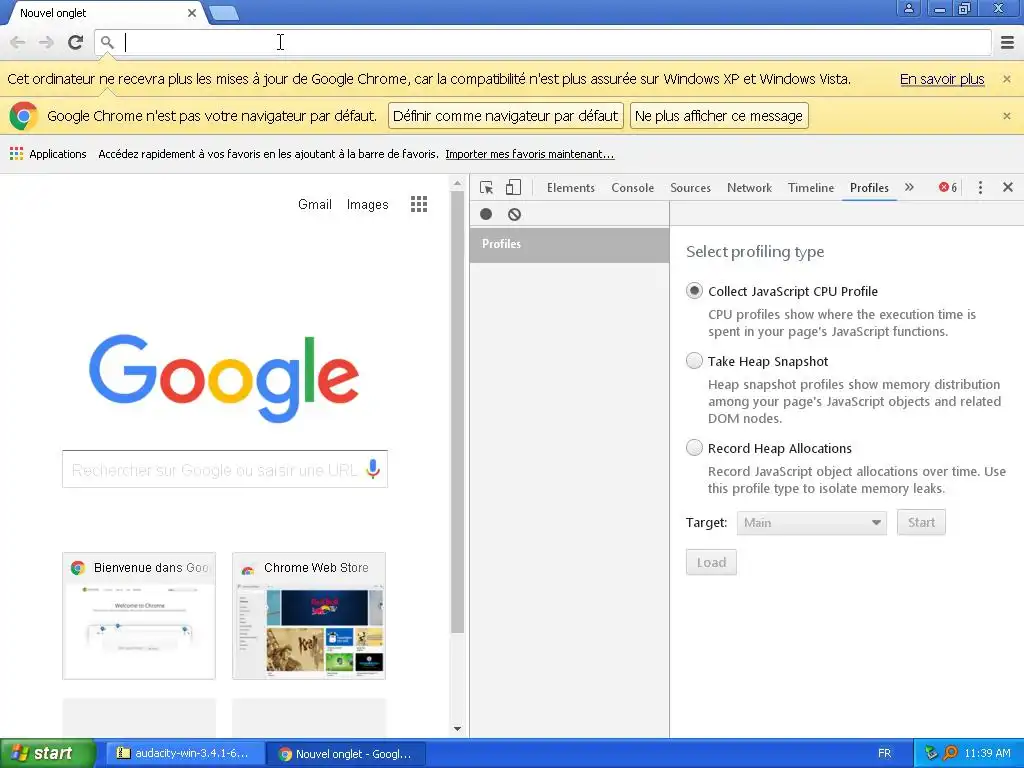Open the En savoir plus link

click(x=942, y=79)
